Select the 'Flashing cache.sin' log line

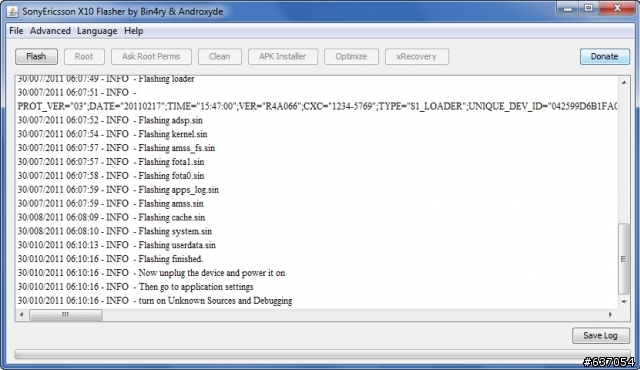point(111,217)
